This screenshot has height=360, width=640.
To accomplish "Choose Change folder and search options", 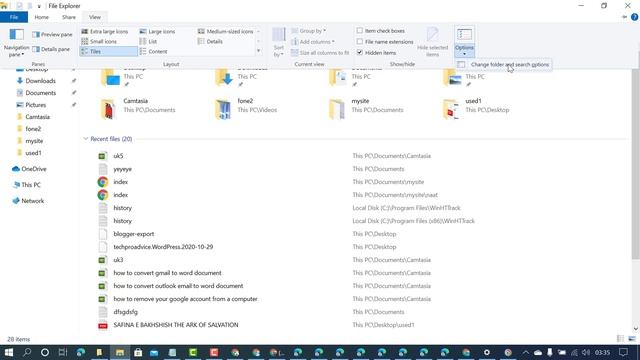I will click(504, 64).
